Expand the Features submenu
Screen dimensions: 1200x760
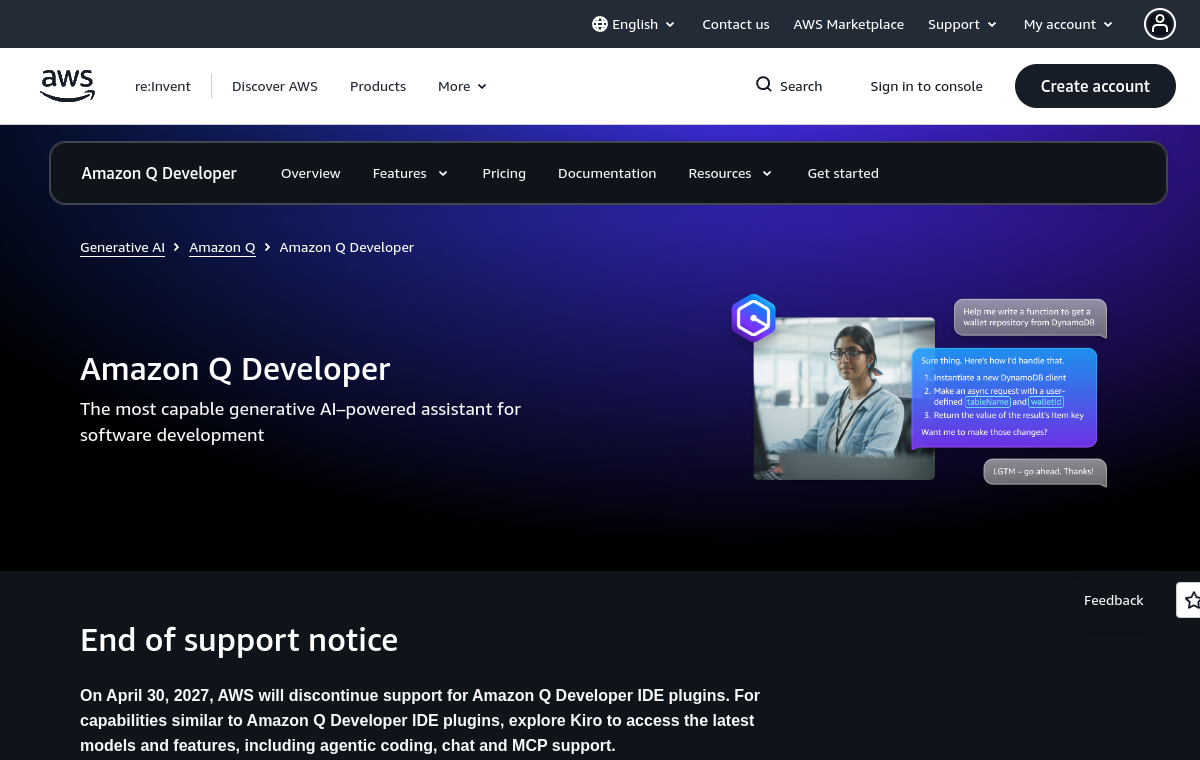tap(410, 173)
